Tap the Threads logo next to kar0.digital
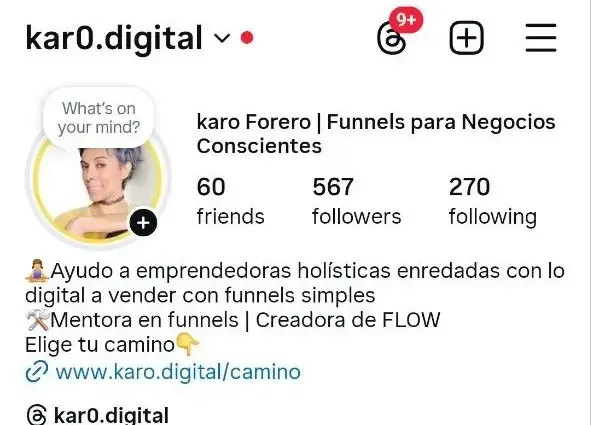Screen dimensions: 591x425 pyautogui.click(x=37, y=415)
